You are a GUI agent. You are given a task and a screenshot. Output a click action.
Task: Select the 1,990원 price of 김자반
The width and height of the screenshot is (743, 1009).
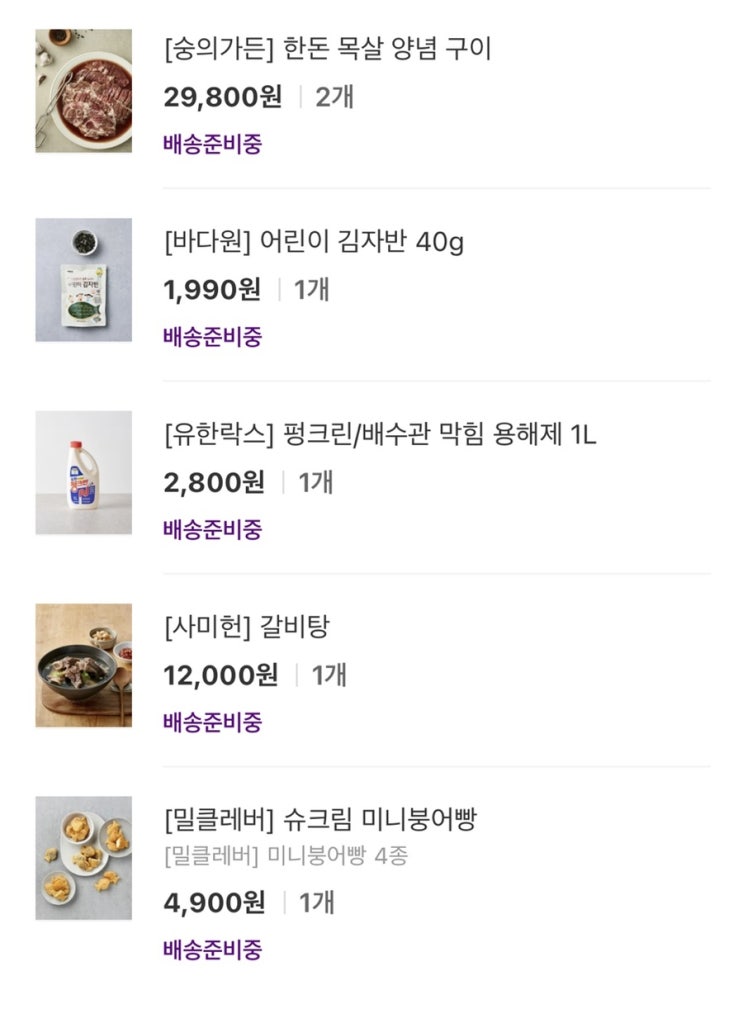tap(212, 290)
